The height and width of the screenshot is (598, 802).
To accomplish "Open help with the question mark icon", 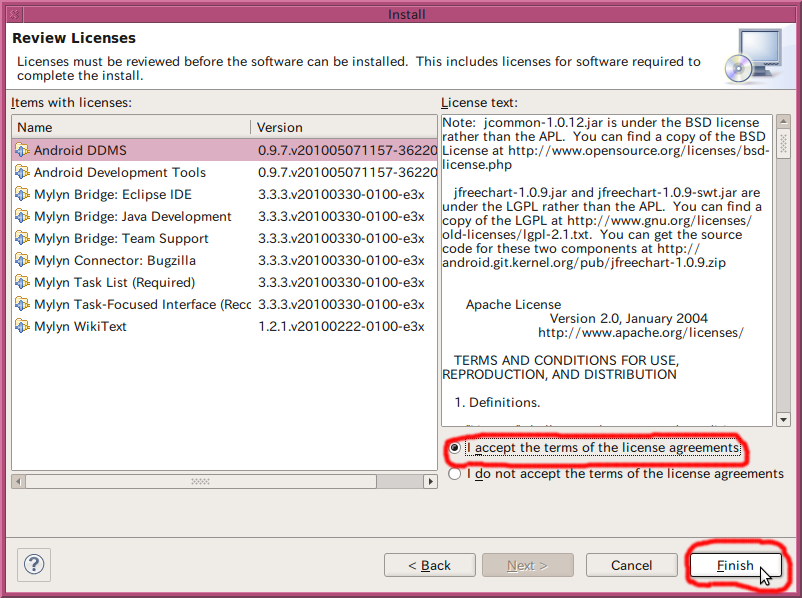I will click(x=34, y=565).
